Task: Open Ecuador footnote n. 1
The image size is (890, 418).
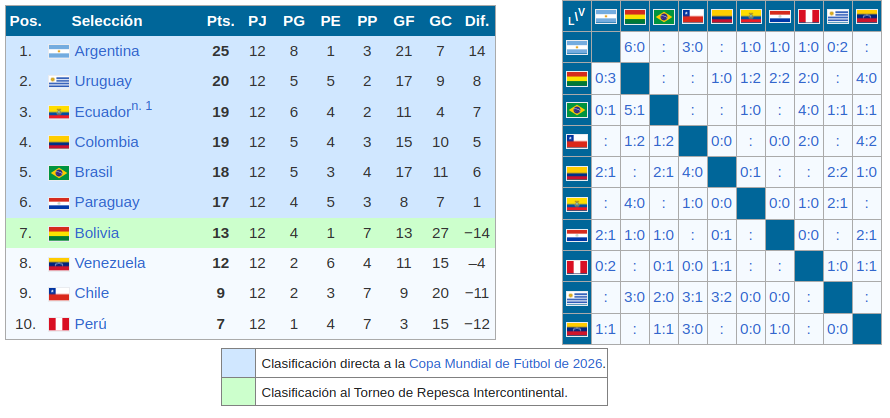Action: click(141, 106)
